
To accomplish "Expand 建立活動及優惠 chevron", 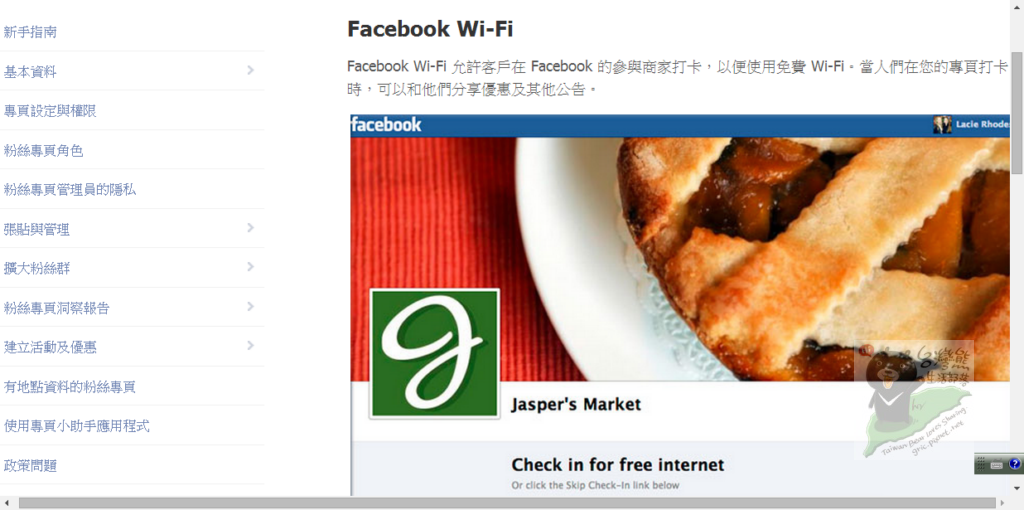I will 251,345.
